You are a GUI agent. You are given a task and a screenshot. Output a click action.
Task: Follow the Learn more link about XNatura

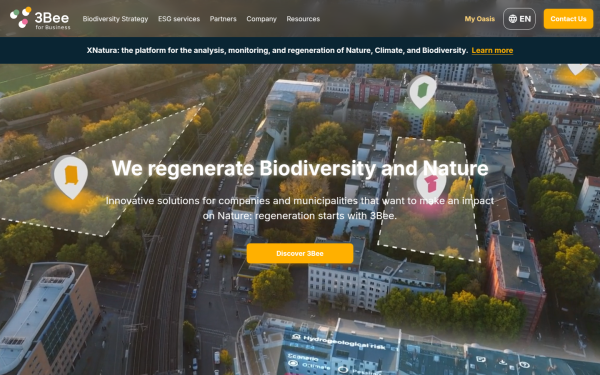pyautogui.click(x=492, y=51)
